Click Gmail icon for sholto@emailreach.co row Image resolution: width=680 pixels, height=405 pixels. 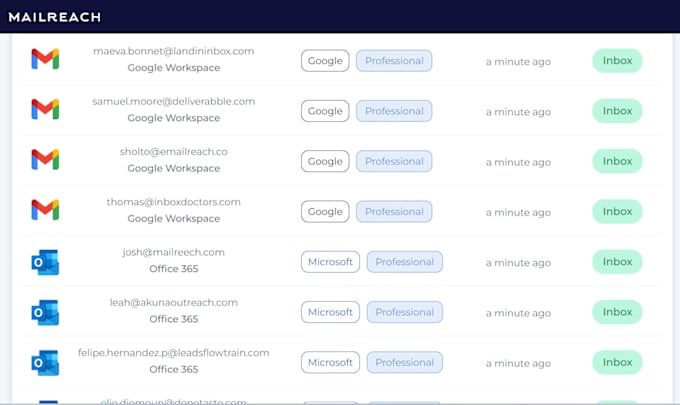click(x=45, y=160)
